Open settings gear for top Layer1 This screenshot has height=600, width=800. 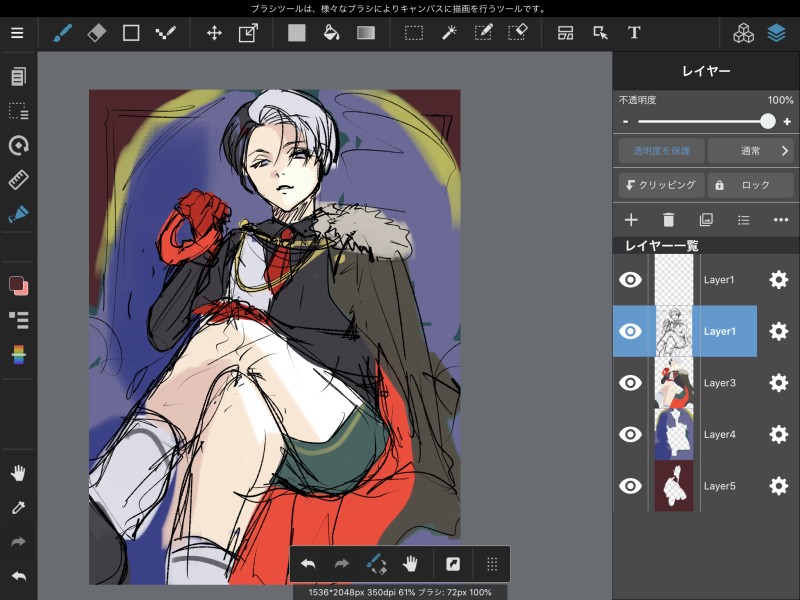click(779, 280)
